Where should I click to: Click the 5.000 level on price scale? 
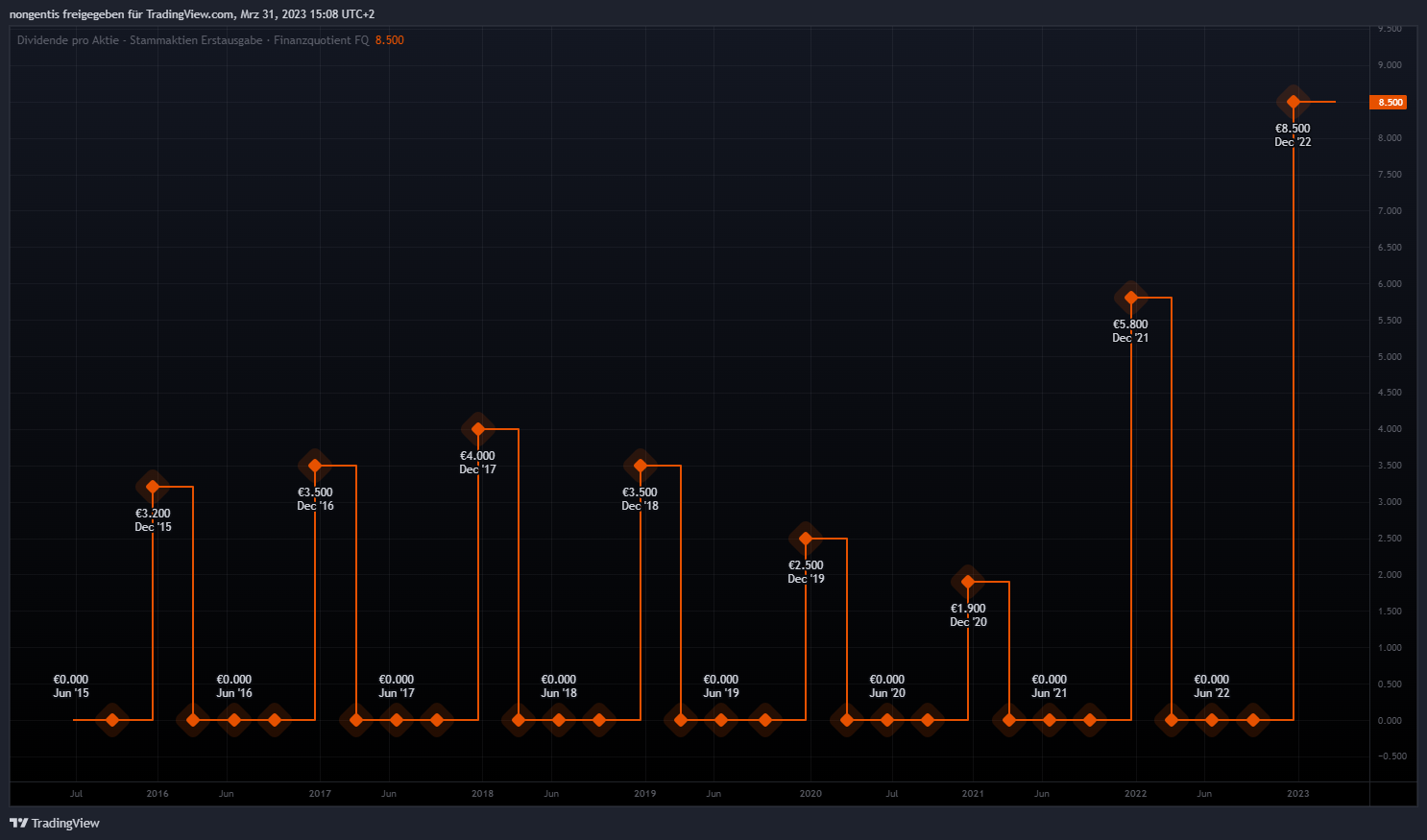coord(1390,357)
